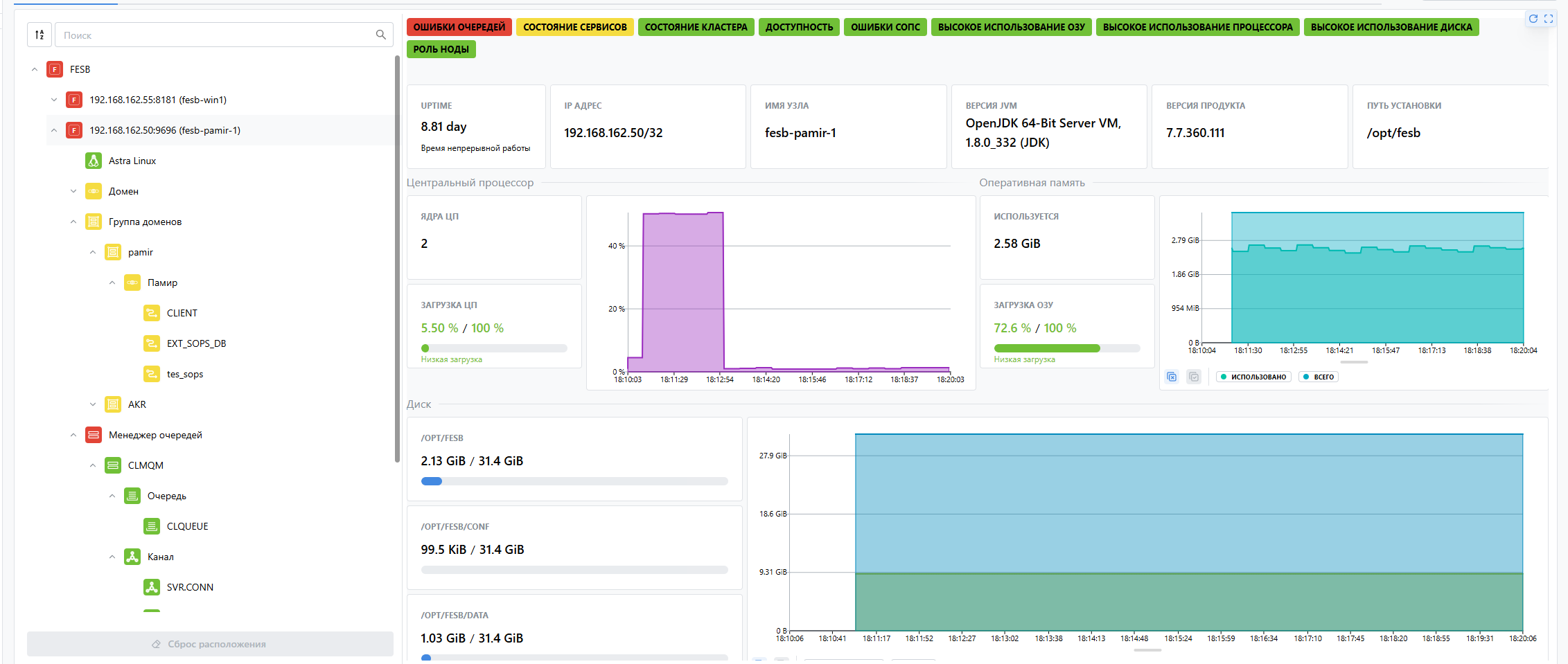1568x664 pixels.
Task: Click the РОЛЬ НОДЫ status badge
Action: coord(441,49)
